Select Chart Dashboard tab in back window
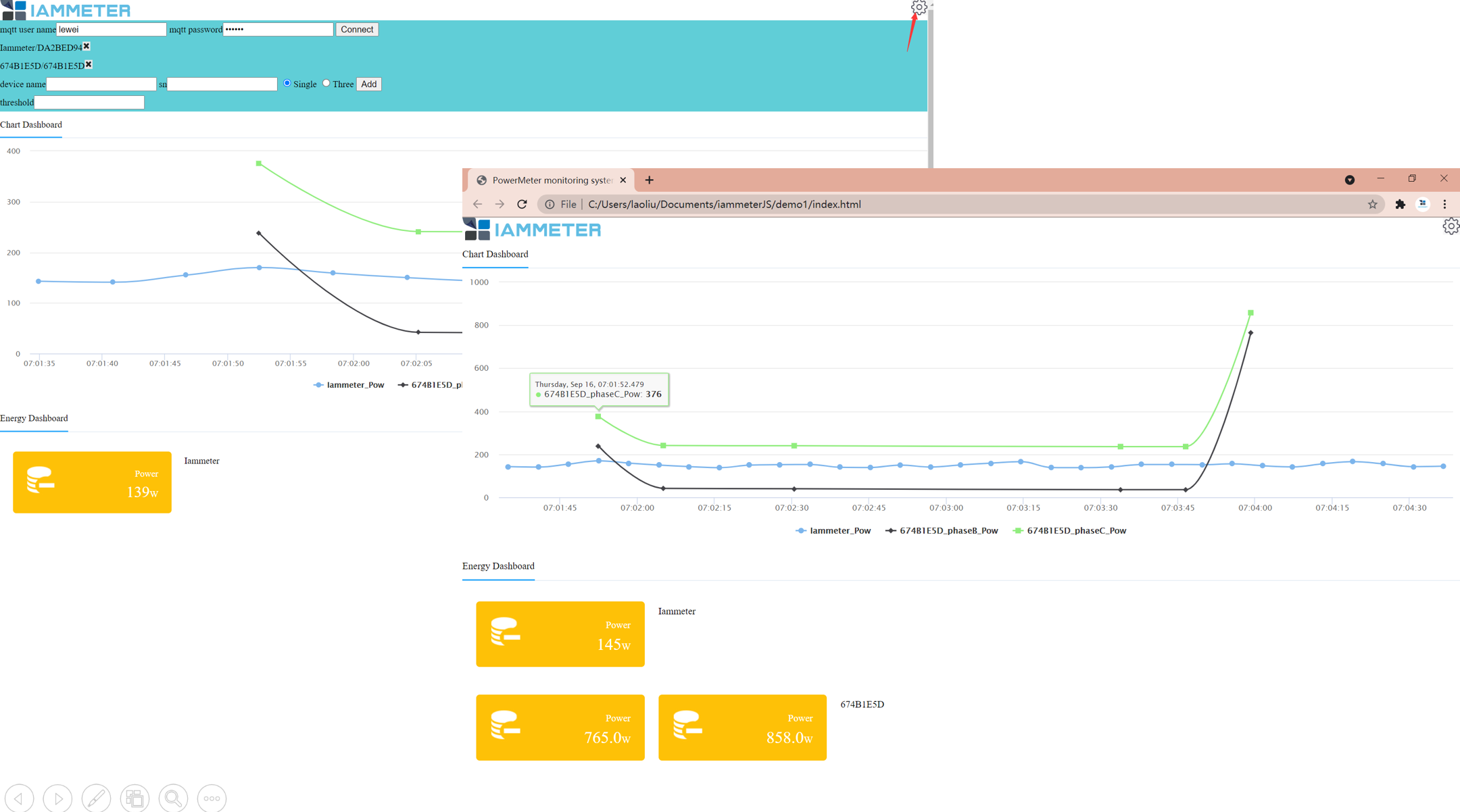 pyautogui.click(x=31, y=125)
